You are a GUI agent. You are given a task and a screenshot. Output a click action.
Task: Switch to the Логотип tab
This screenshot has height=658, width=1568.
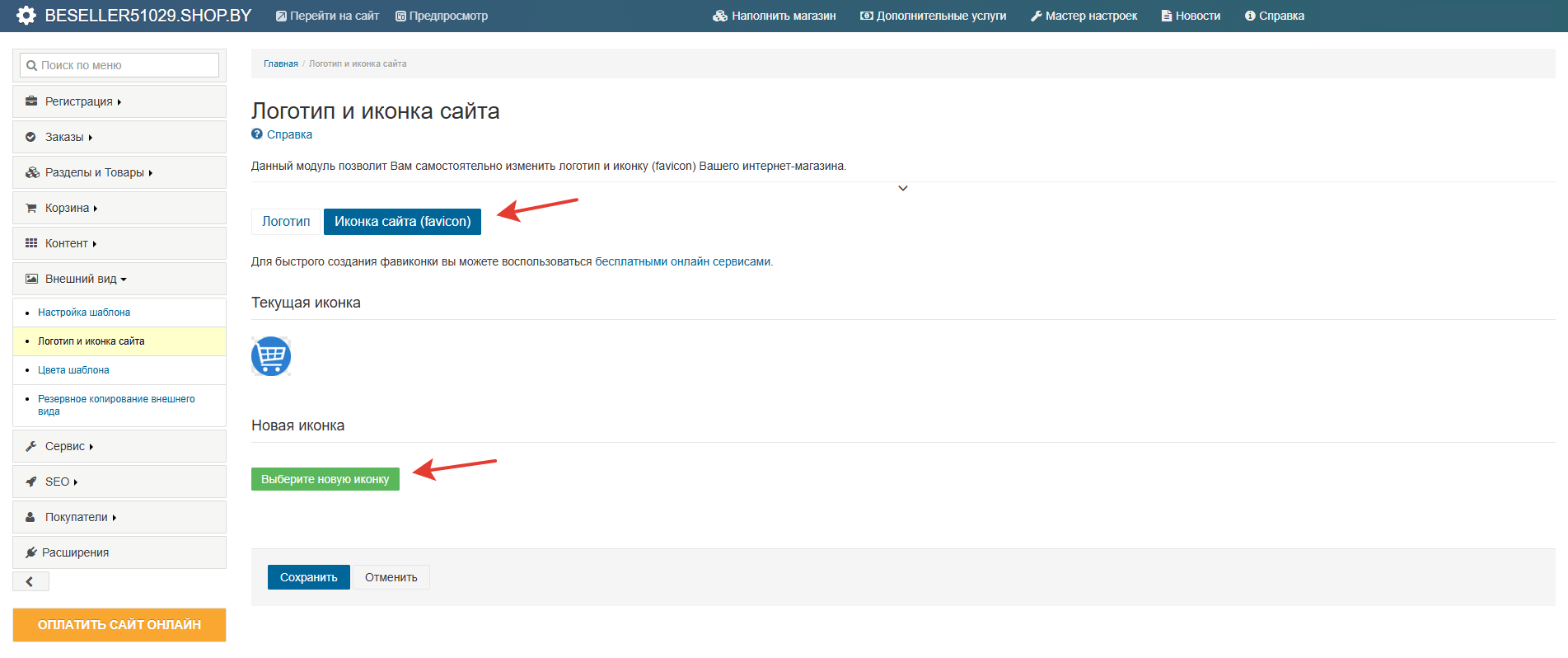286,221
